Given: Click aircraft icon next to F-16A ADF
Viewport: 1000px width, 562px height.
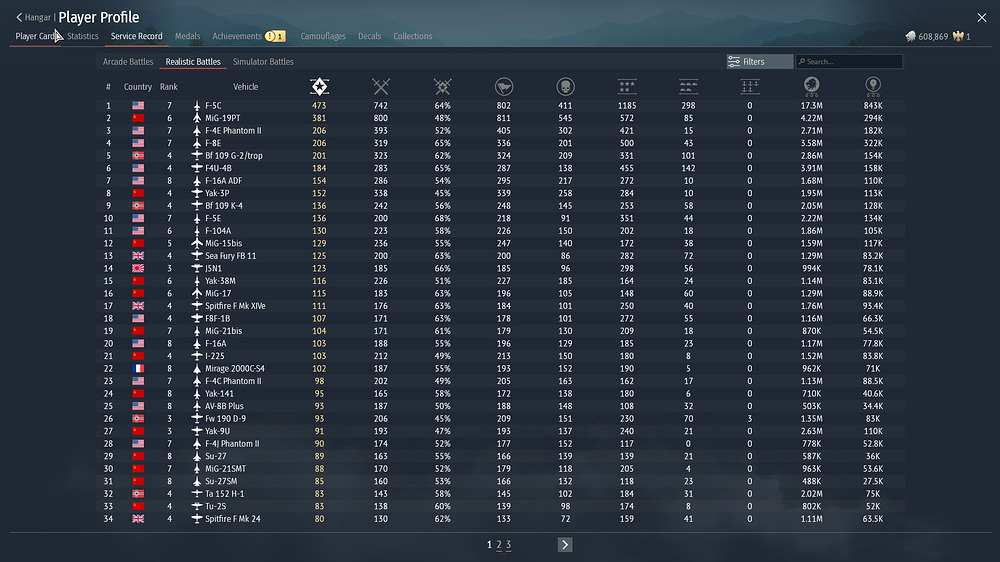Looking at the screenshot, I should [x=196, y=181].
